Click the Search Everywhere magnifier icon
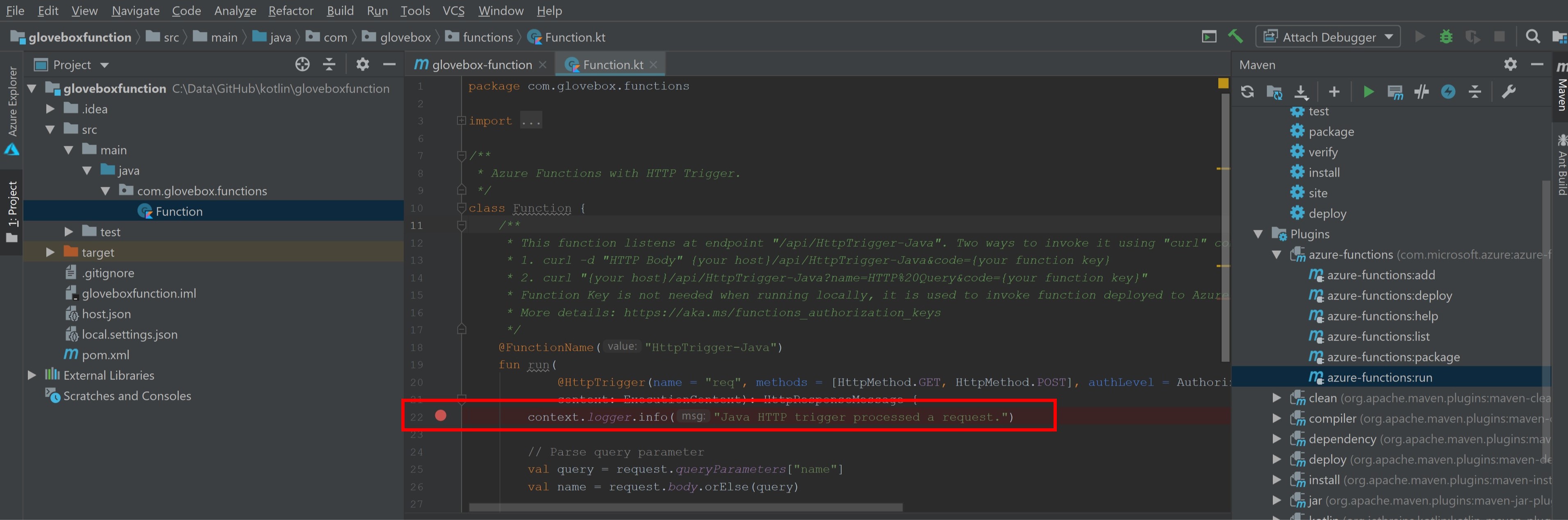Viewport: 1568px width, 520px height. point(1533,36)
